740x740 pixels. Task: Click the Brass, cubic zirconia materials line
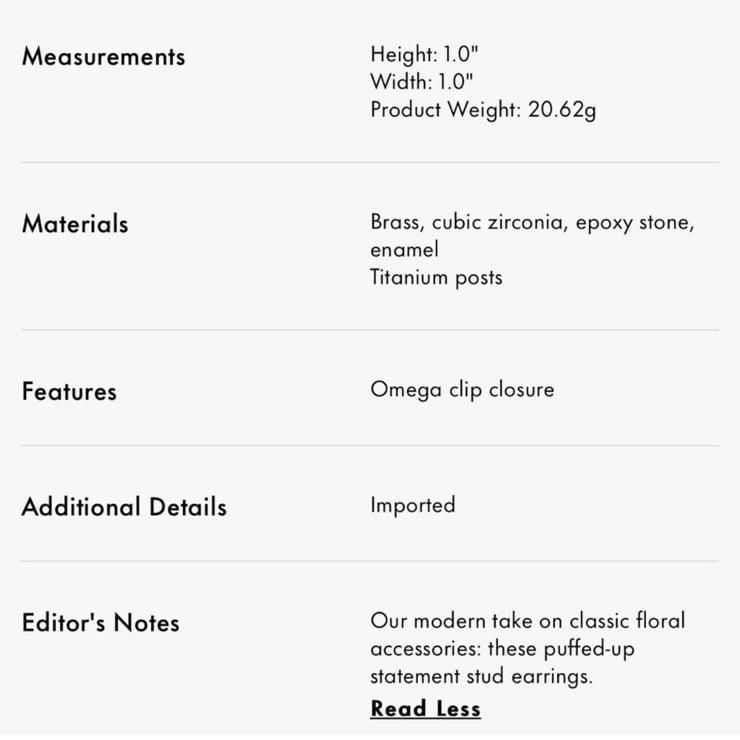pyautogui.click(x=532, y=222)
